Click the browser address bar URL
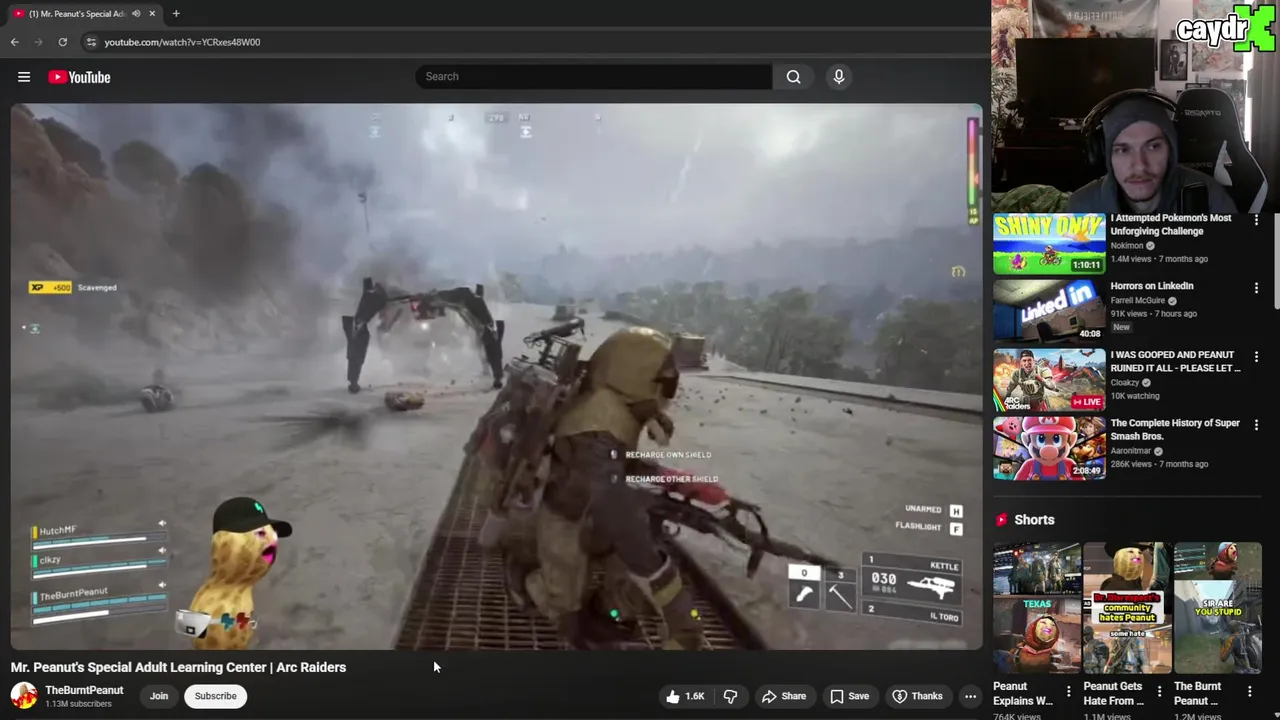 [182, 42]
